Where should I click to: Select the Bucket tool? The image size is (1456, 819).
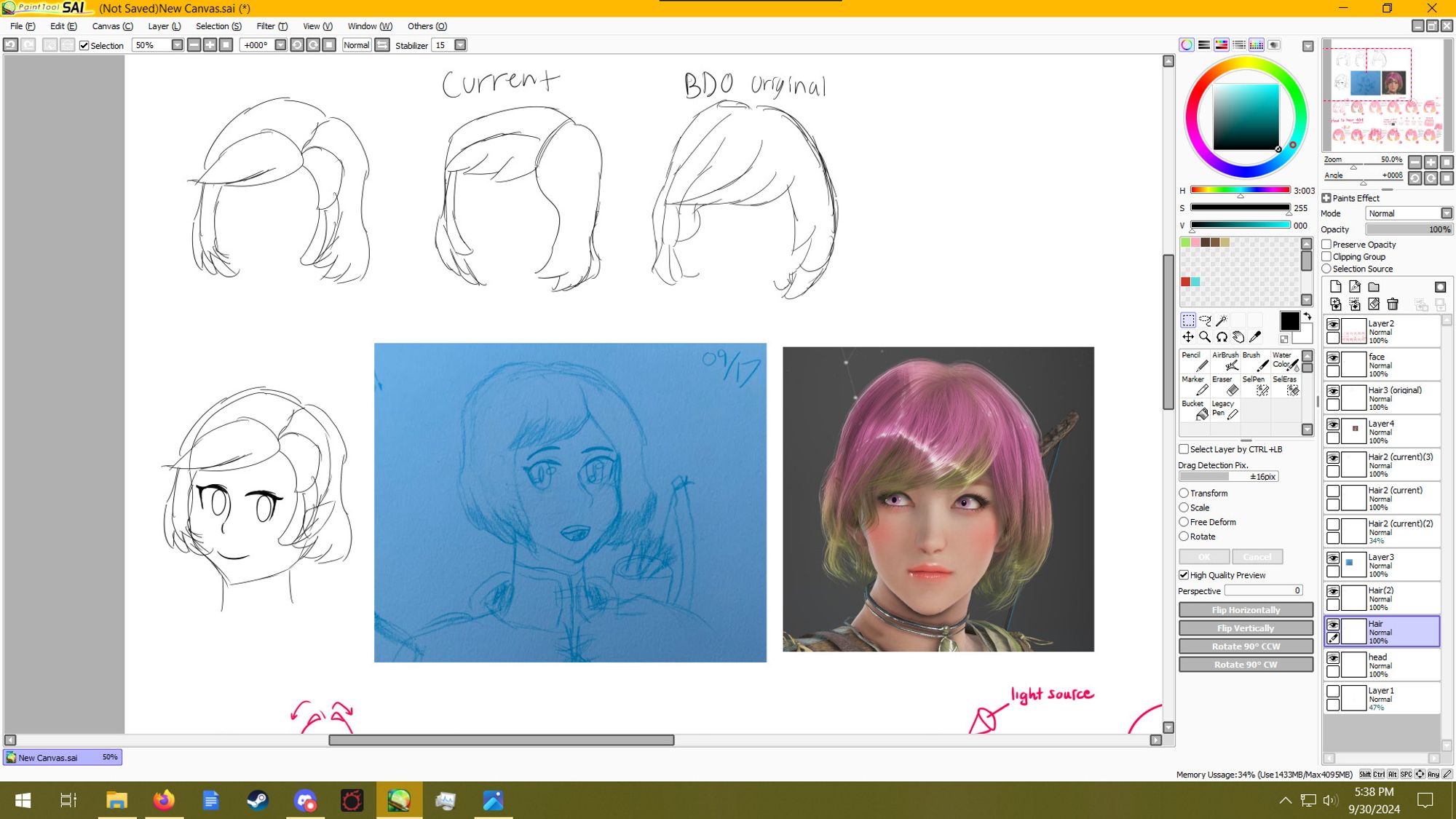click(x=1195, y=409)
